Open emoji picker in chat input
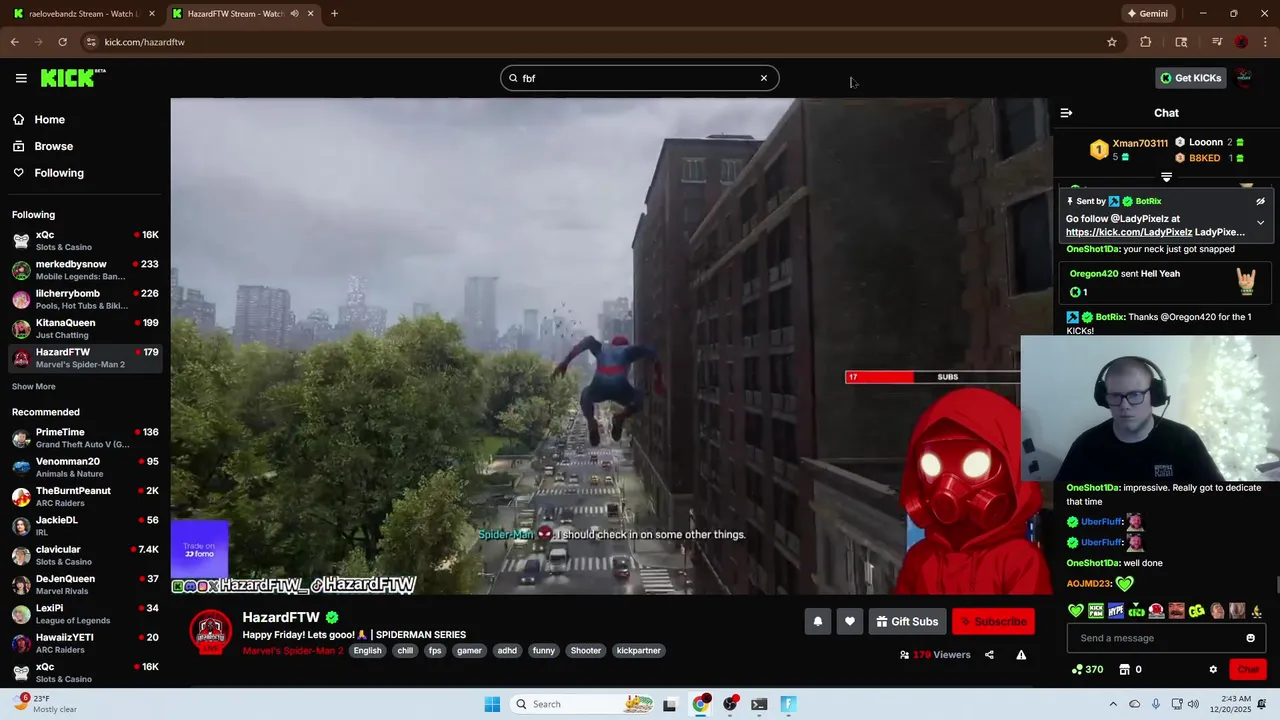1280x720 pixels. (x=1250, y=638)
